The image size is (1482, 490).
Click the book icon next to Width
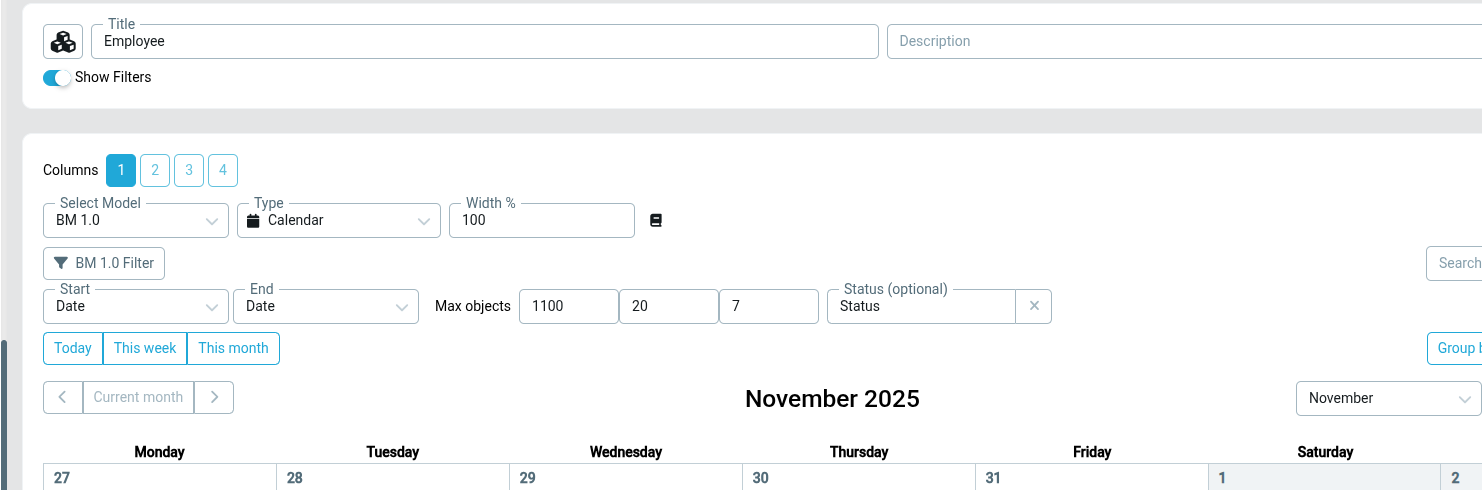656,220
